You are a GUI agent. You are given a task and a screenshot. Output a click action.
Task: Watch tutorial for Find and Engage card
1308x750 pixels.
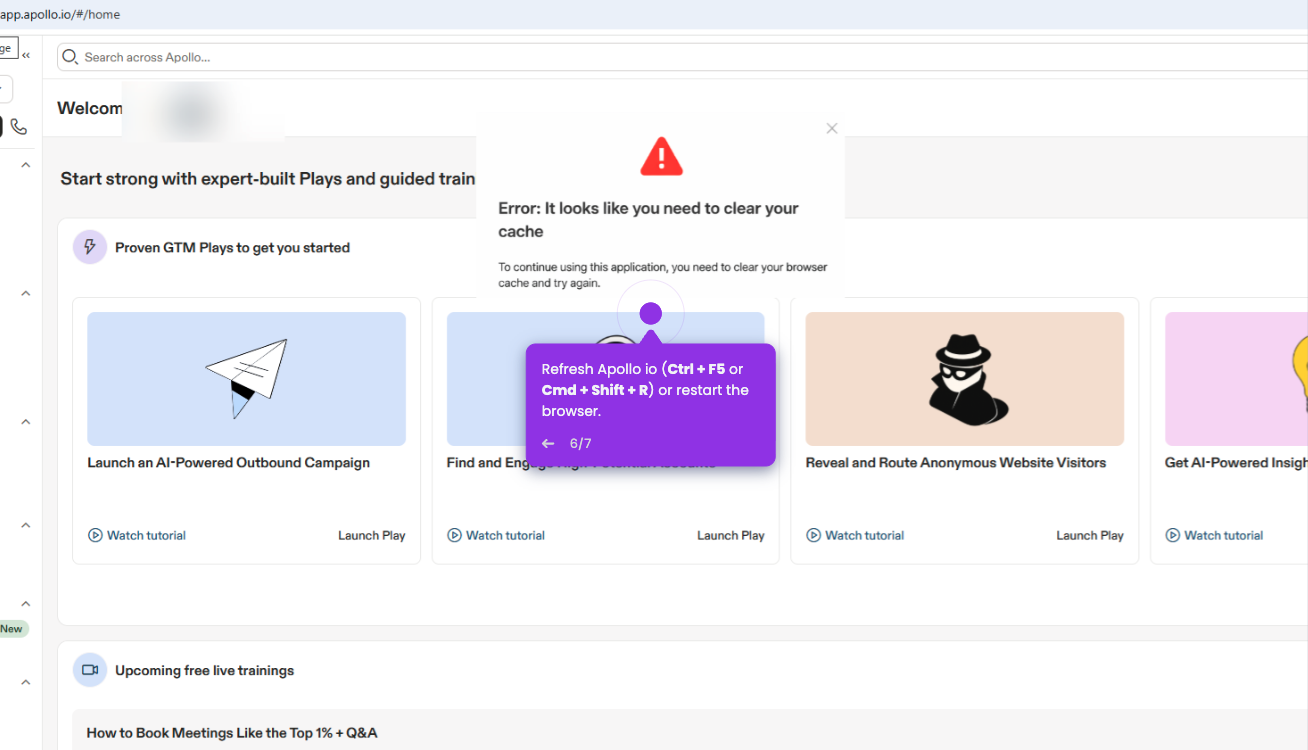tap(496, 535)
